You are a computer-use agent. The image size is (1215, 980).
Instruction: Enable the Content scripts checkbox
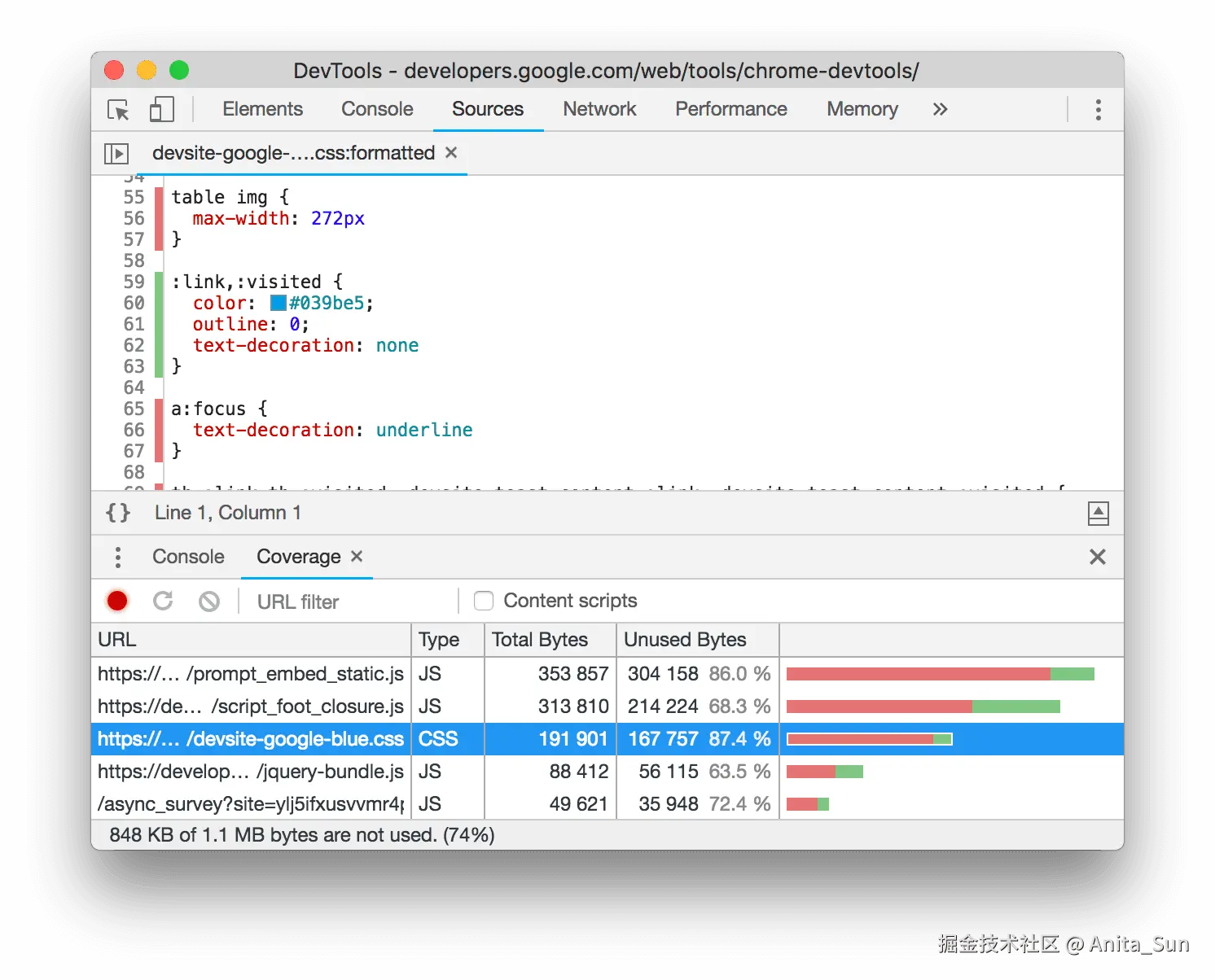coord(484,600)
